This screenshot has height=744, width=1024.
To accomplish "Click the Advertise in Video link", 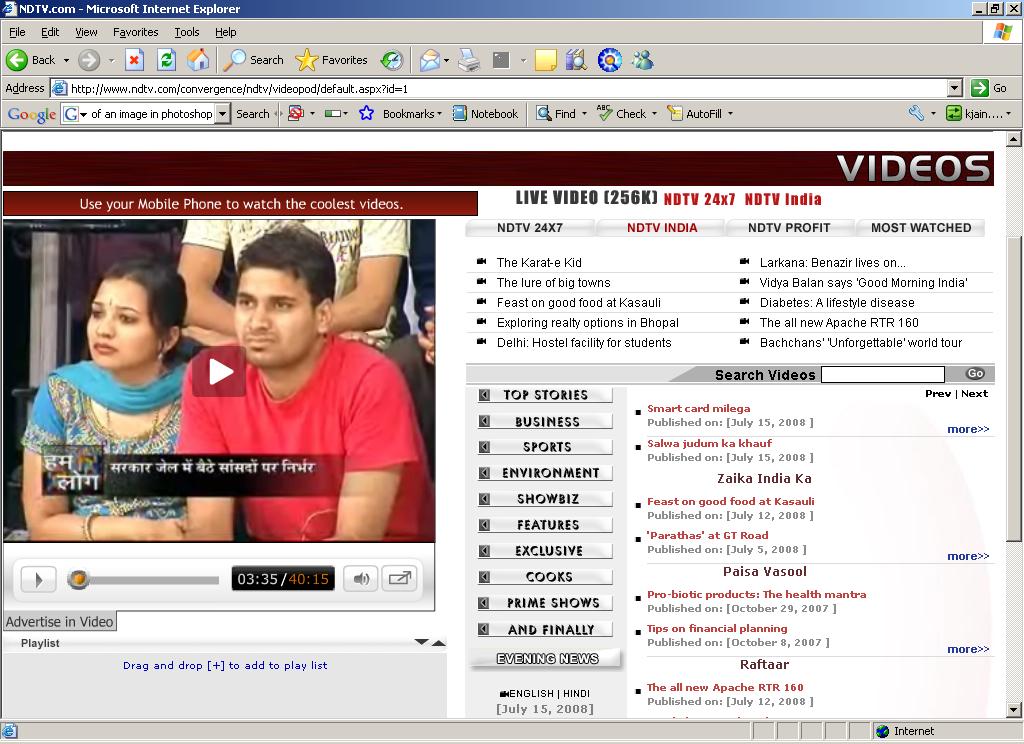I will (59, 622).
